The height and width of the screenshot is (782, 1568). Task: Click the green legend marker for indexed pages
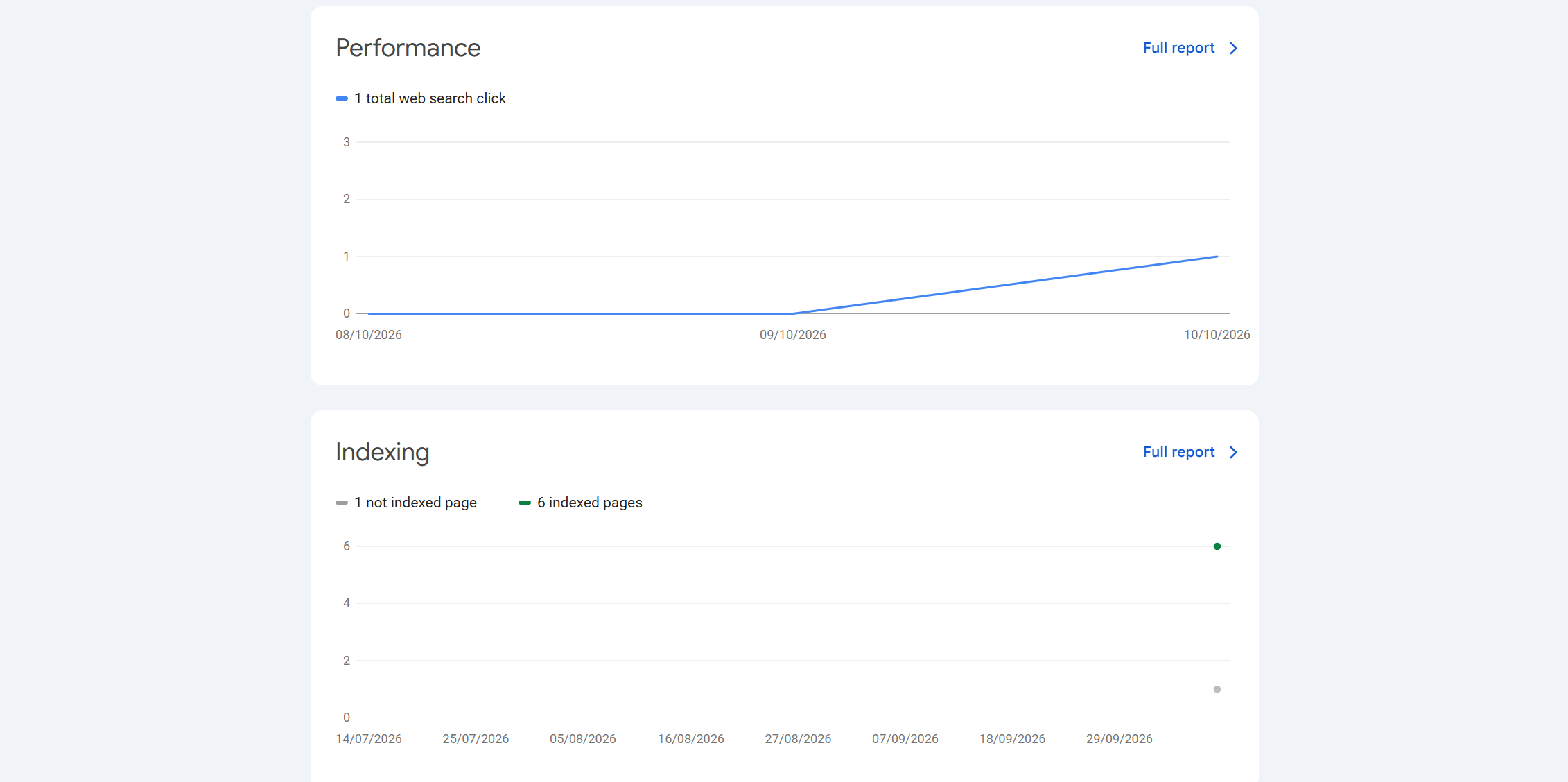pos(525,503)
